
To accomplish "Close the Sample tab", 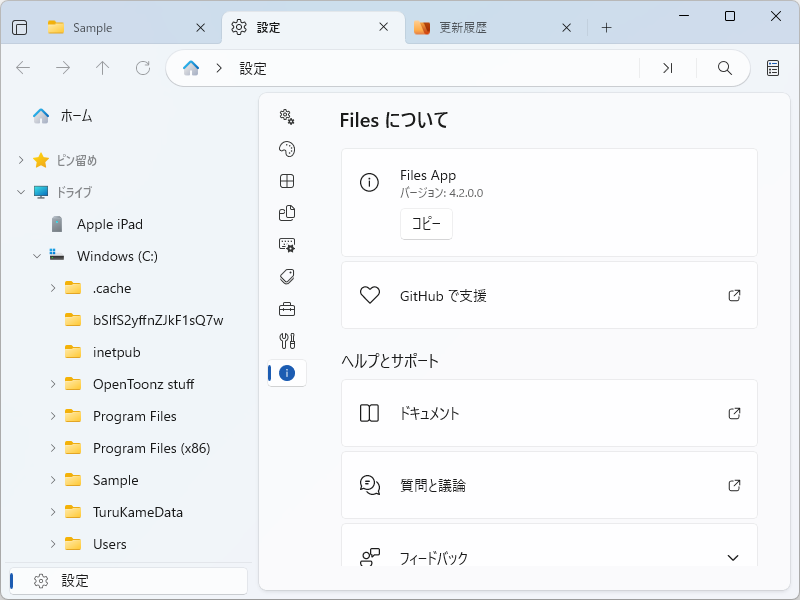I will [x=201, y=28].
